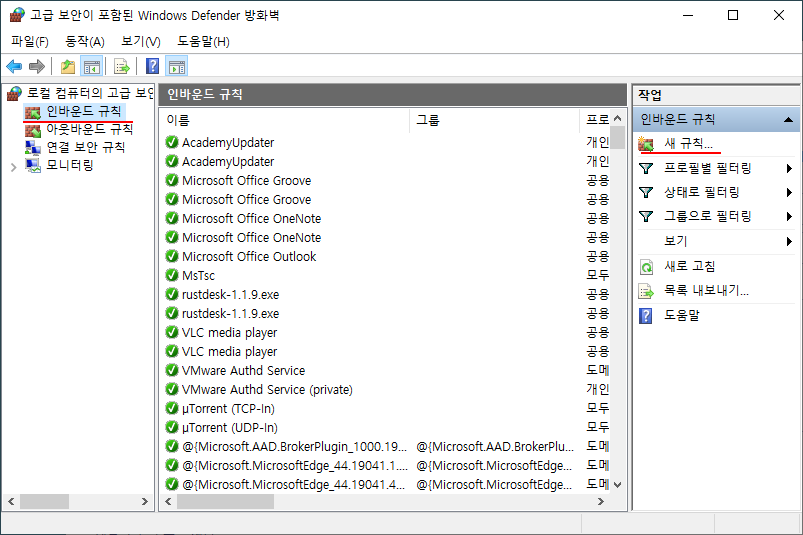Open the 파일(F) menu
Viewport: 803px width, 535px height.
30,41
